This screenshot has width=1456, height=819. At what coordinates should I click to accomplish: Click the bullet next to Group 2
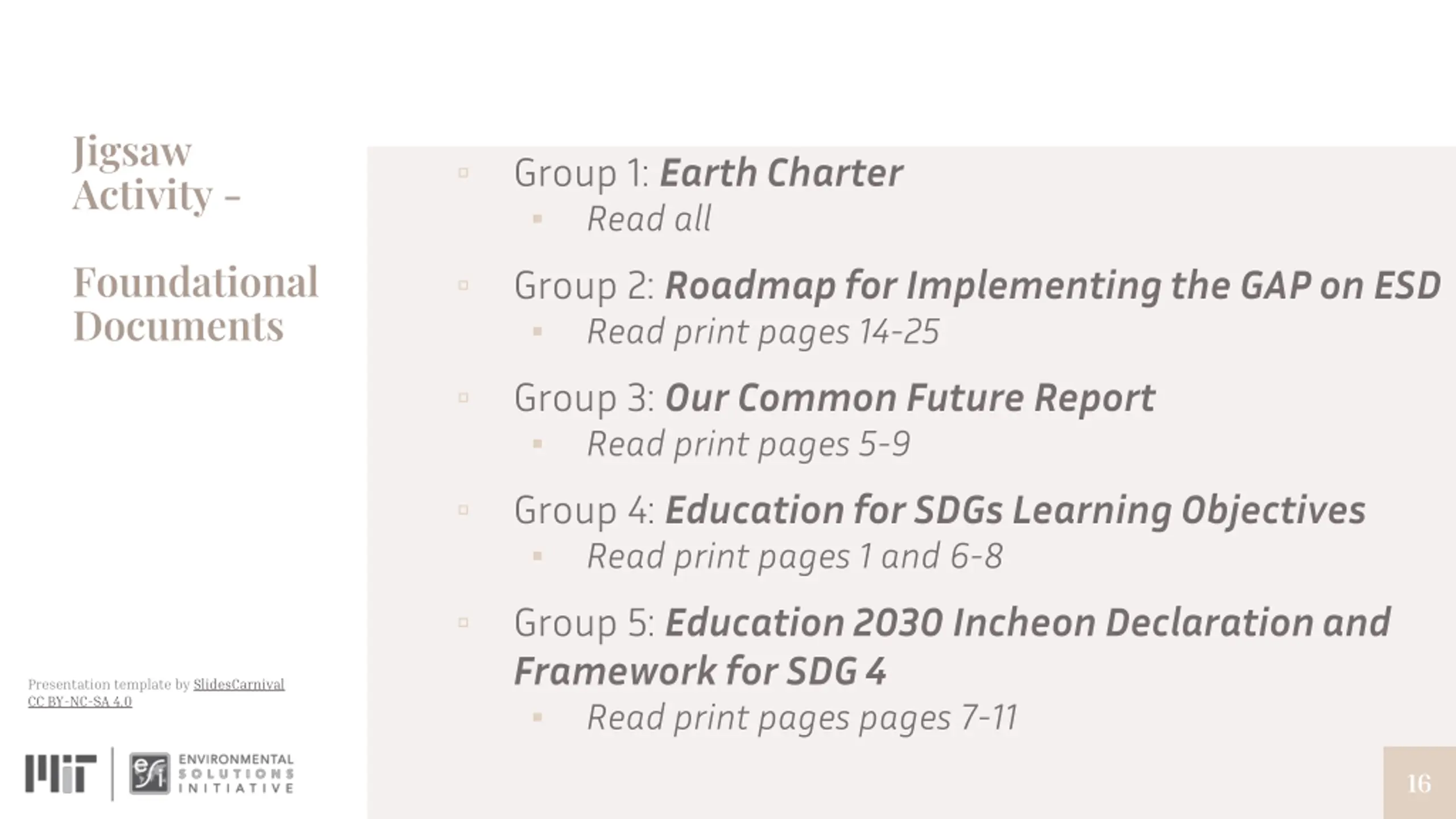click(x=464, y=285)
